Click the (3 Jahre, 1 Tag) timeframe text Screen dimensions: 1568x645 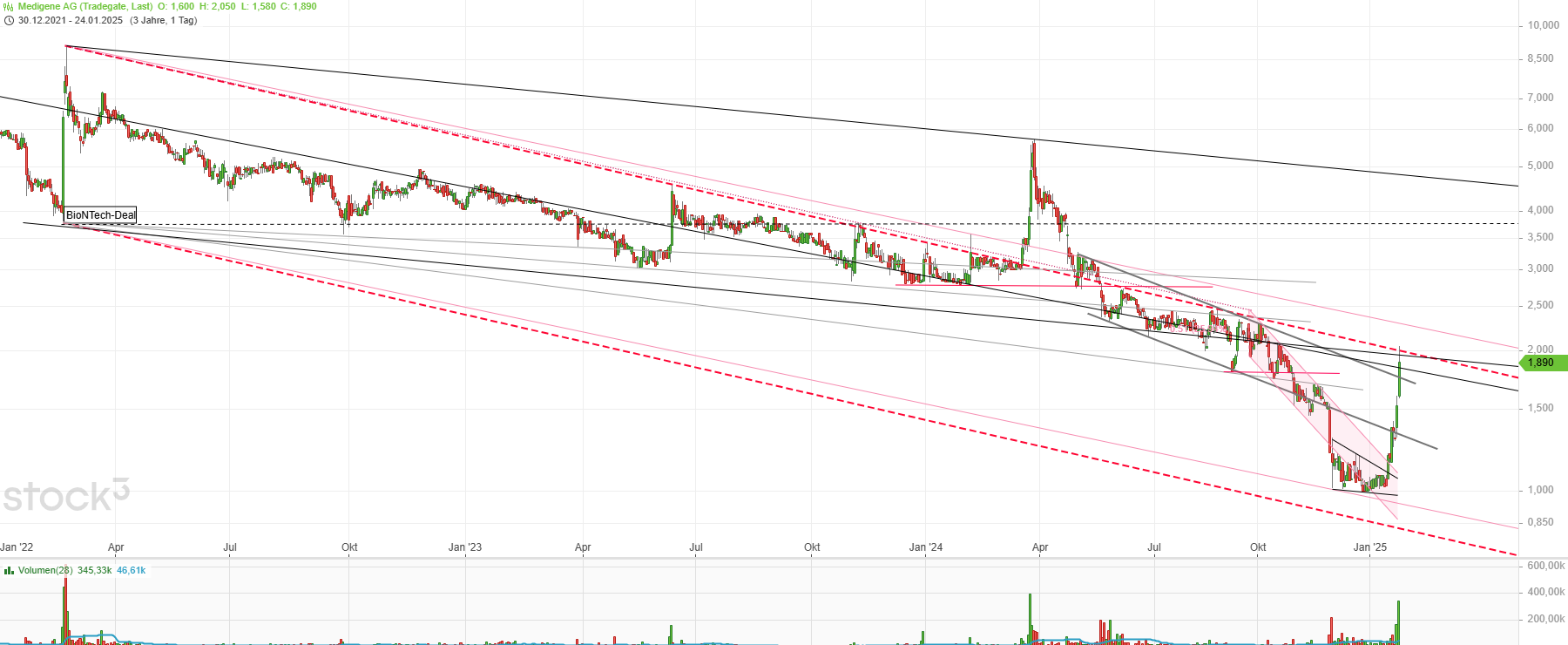click(163, 20)
